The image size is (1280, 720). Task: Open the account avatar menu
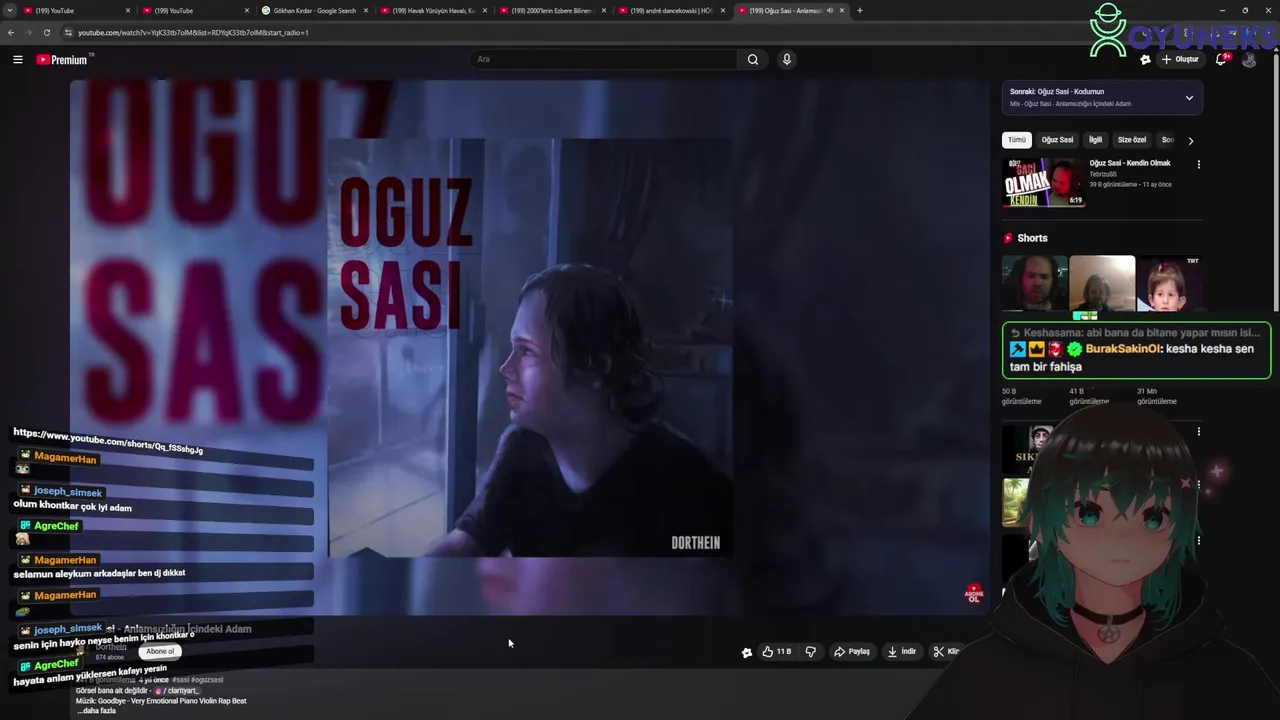tap(1249, 60)
